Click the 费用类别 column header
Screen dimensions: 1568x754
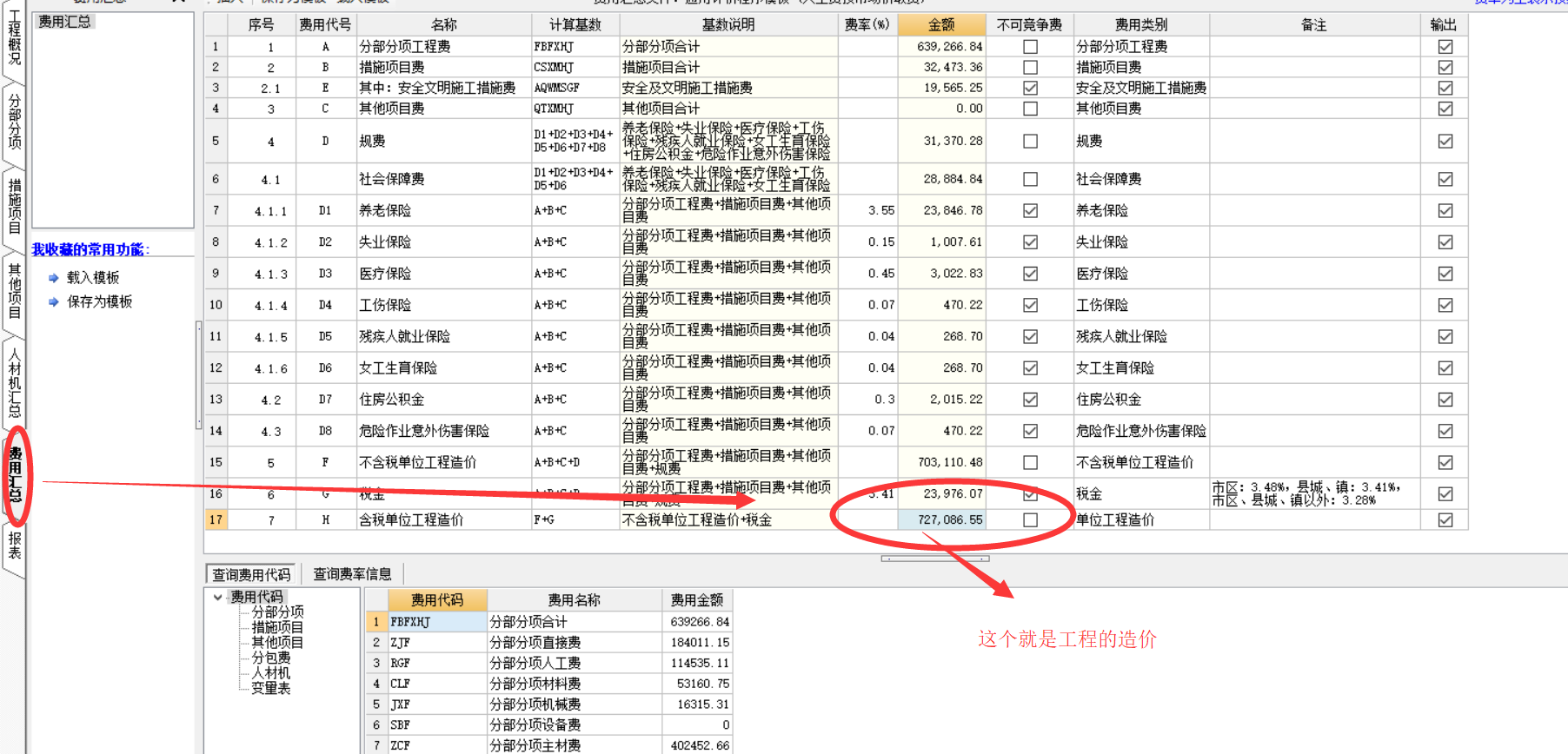pos(1141,25)
